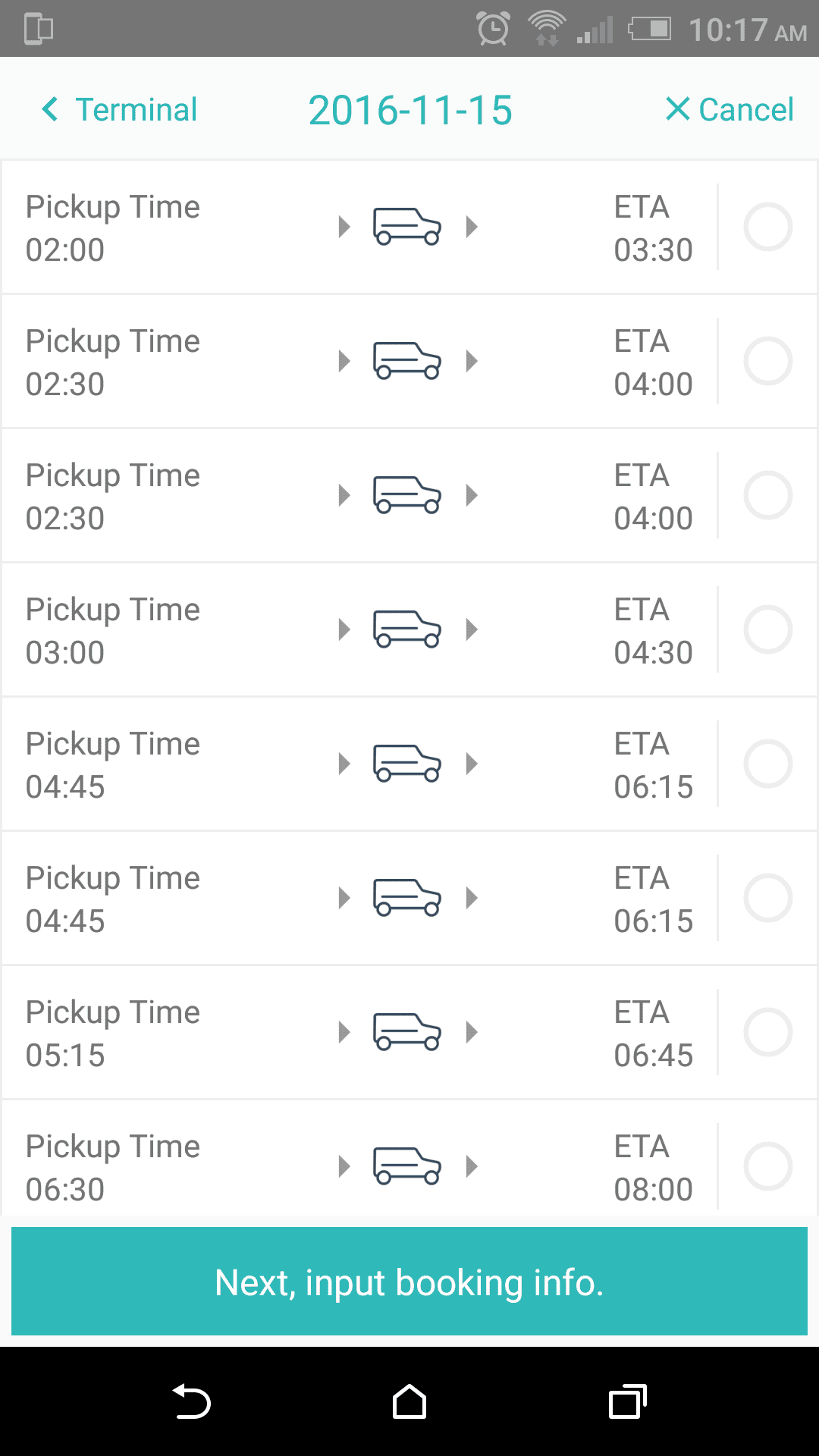
Task: Tap the ETA 04:30 text
Action: click(653, 631)
